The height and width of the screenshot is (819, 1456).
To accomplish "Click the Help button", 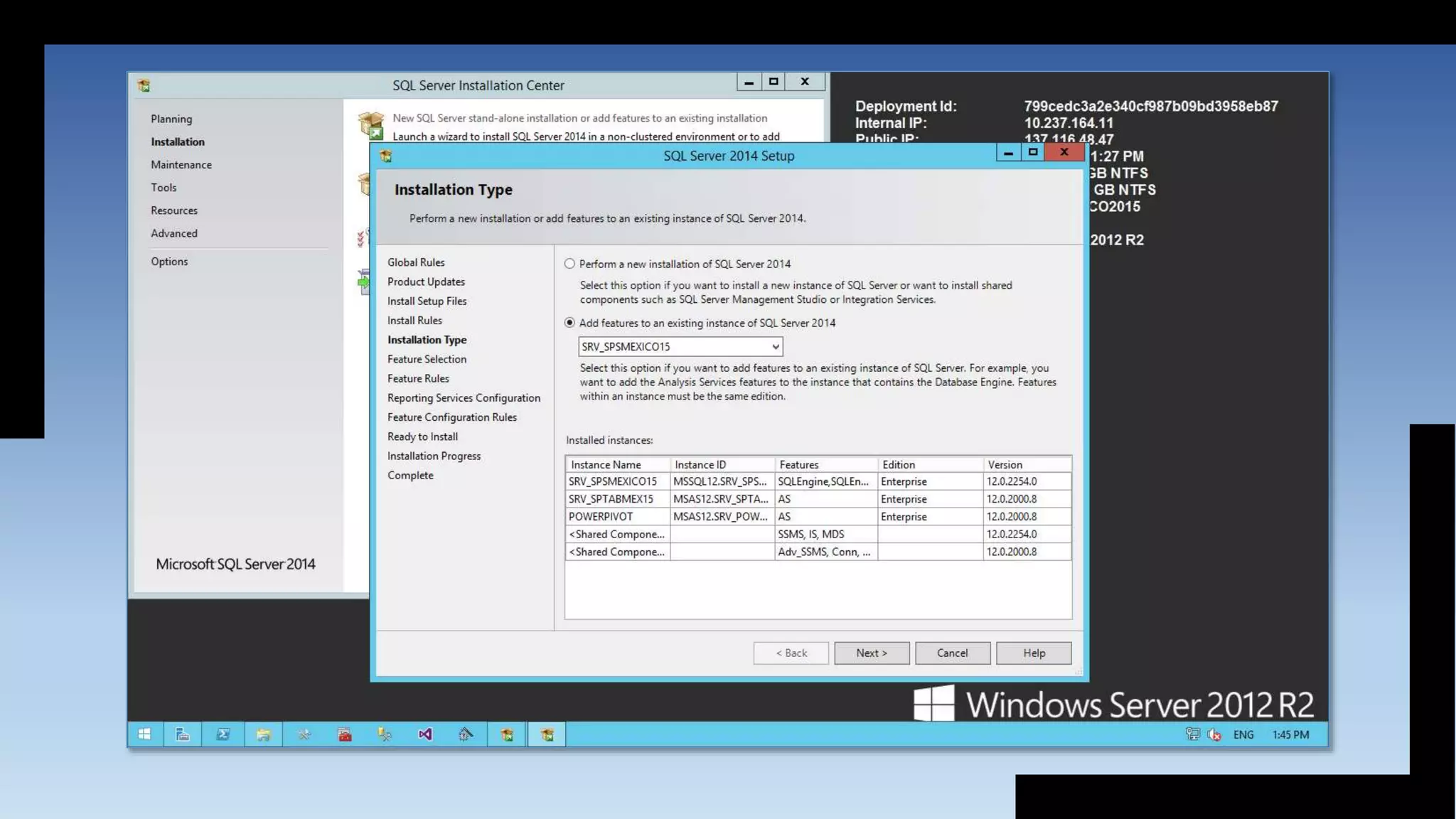I will (1033, 653).
